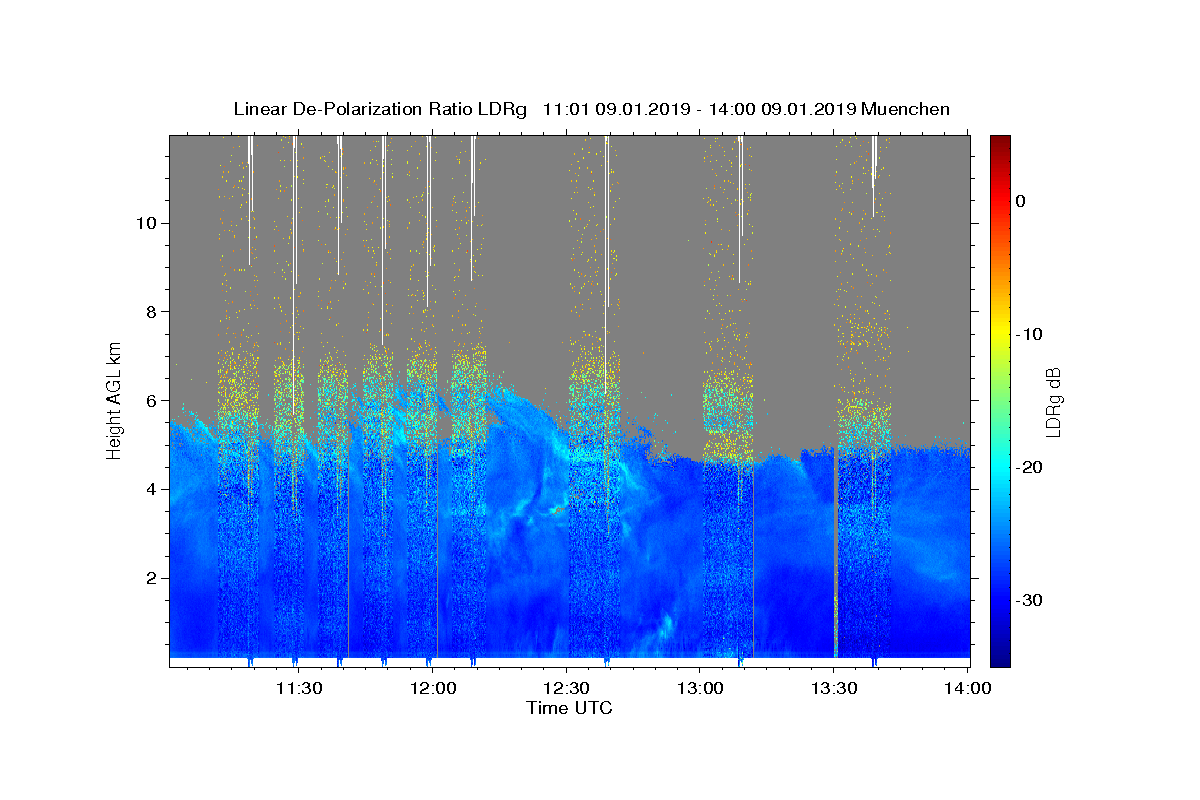
Task: Click the end timestamp '14:00 09.01.2019'
Action: coord(782,109)
